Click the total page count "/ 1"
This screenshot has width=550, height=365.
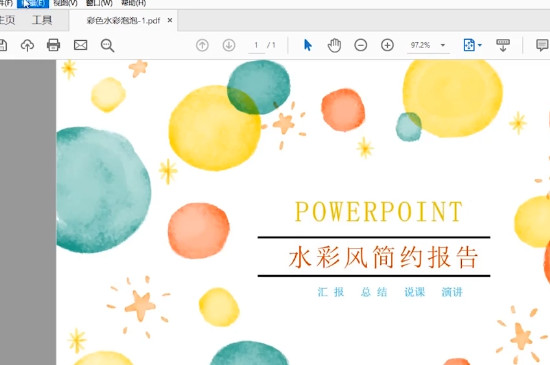[x=271, y=45]
